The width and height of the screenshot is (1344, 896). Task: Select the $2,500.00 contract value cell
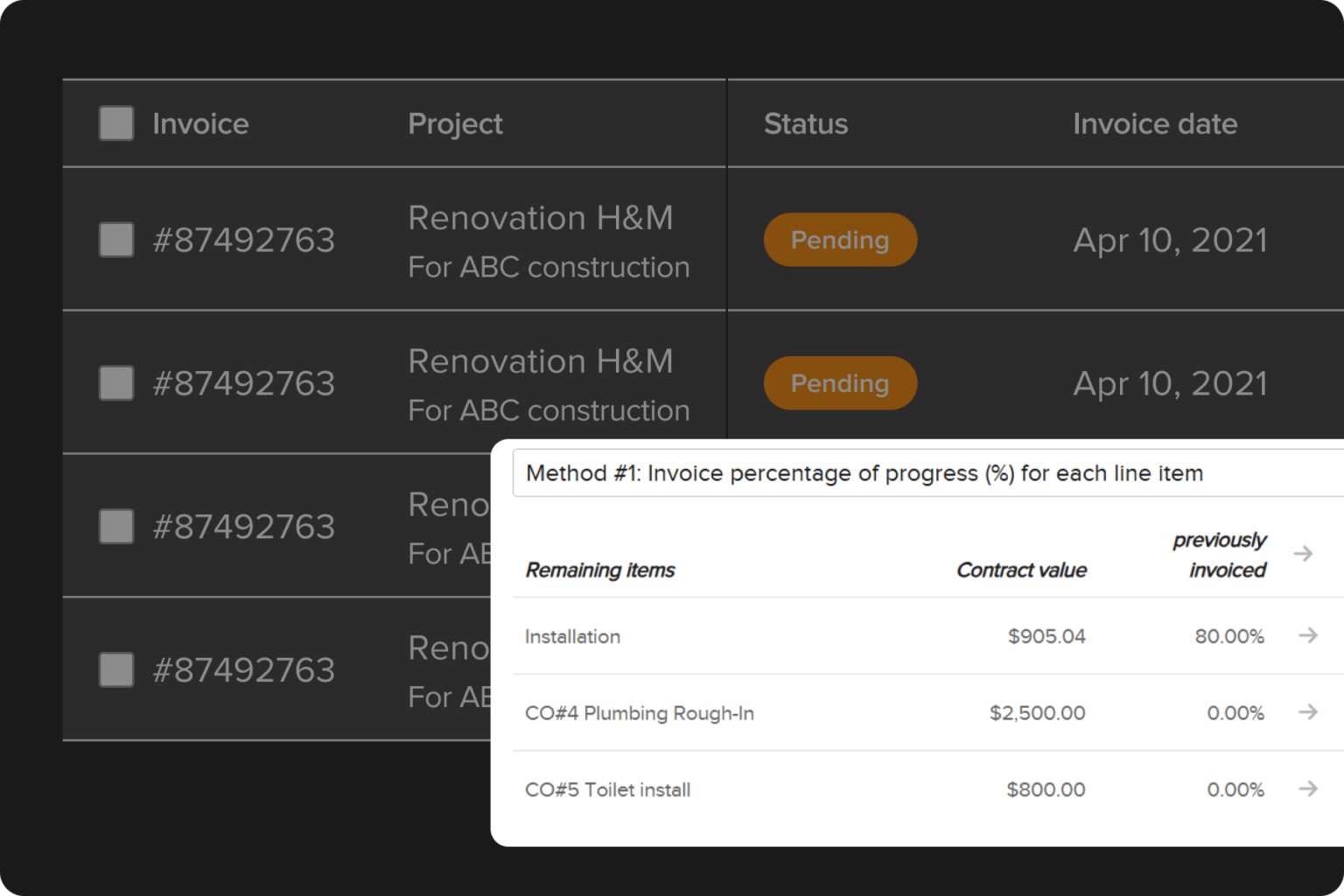pos(1037,712)
